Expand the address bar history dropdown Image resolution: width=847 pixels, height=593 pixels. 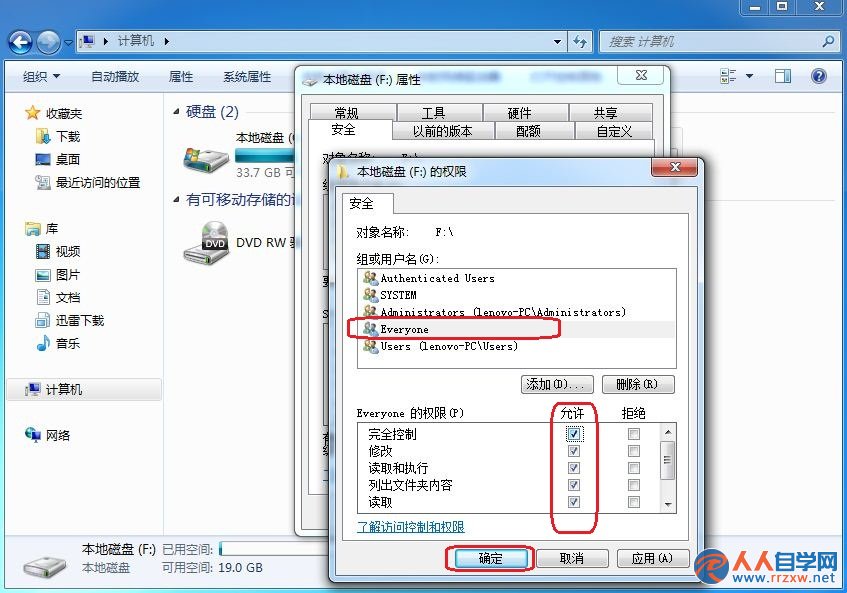[x=557, y=42]
